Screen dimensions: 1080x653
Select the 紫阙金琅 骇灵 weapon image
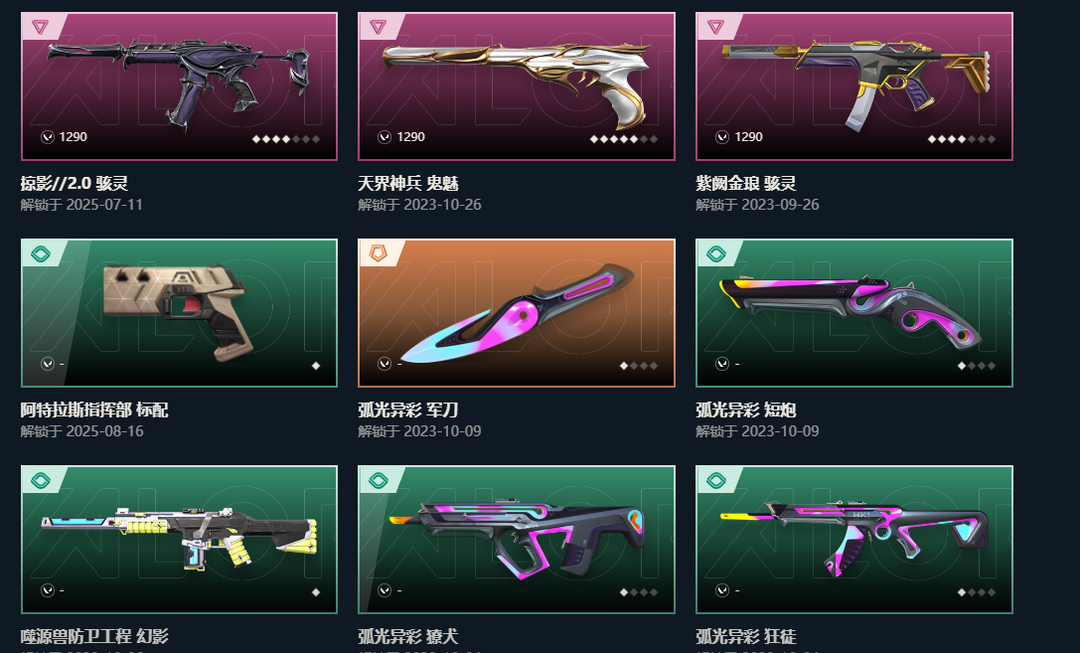856,81
